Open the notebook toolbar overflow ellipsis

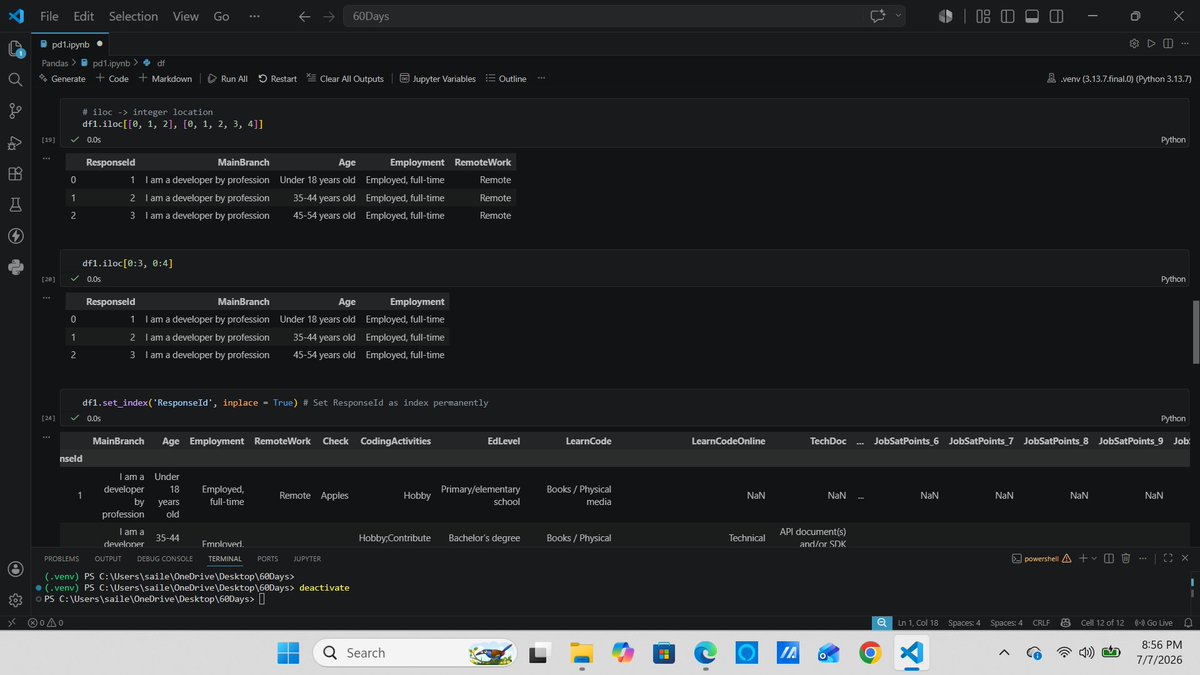pyautogui.click(x=541, y=78)
